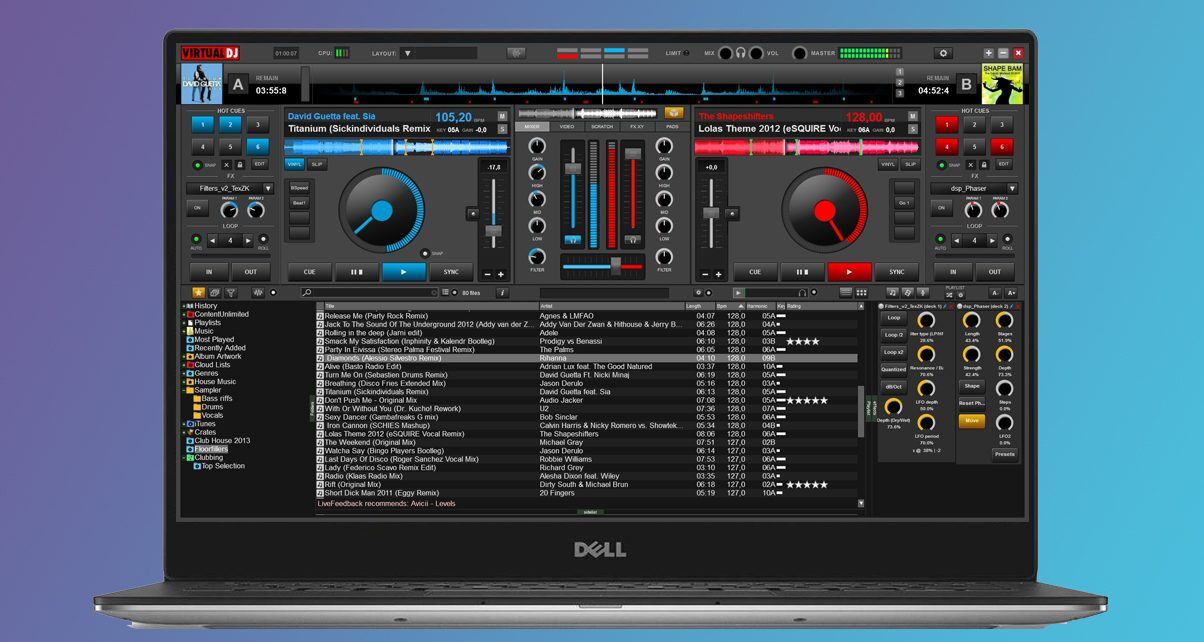Switch to the Video tab in mixer
1204x642 pixels.
[567, 127]
